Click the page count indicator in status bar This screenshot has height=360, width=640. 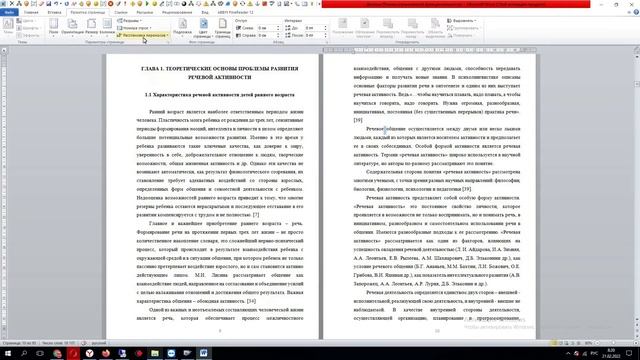[20, 343]
